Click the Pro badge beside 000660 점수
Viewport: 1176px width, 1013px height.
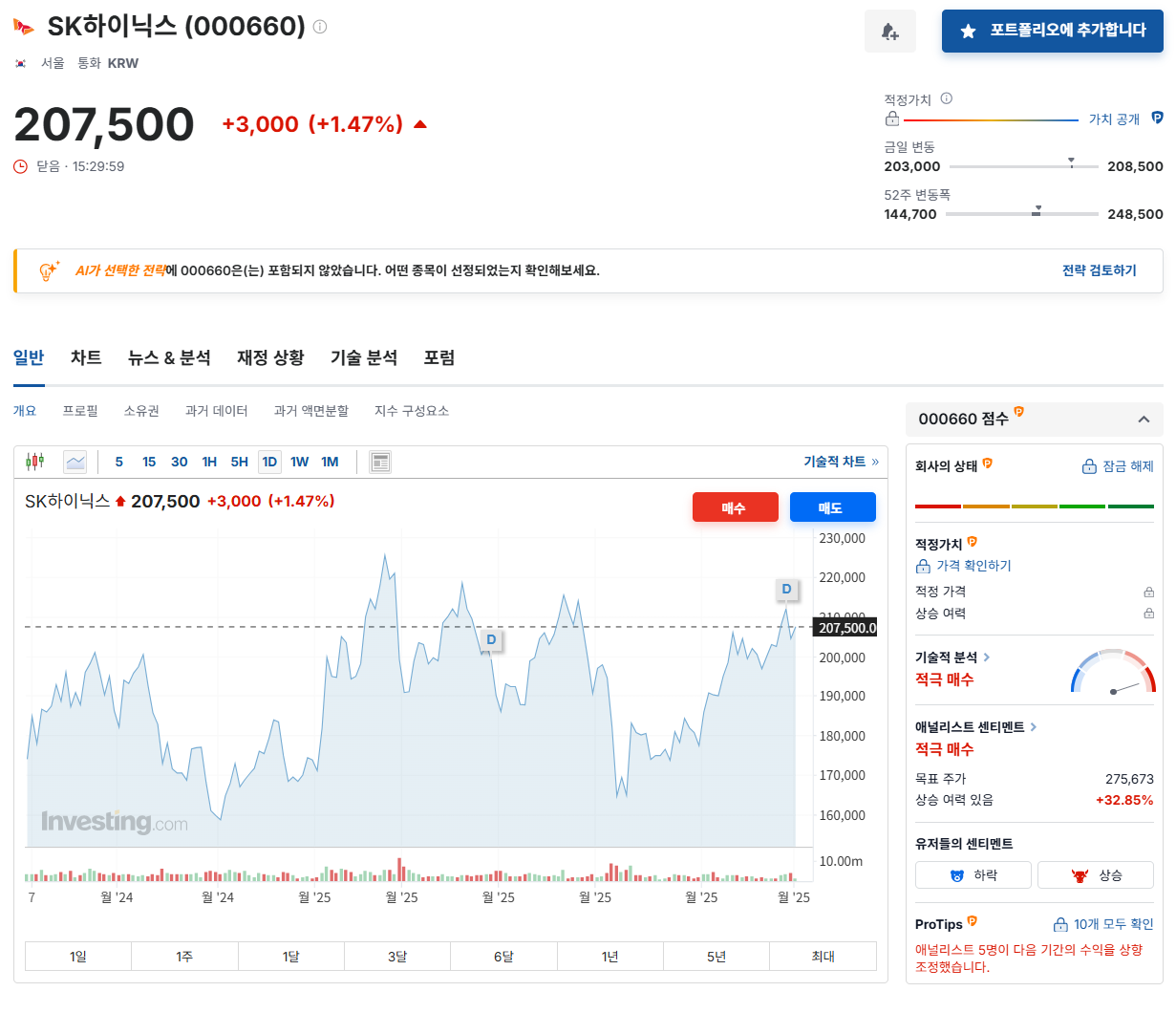1019,412
